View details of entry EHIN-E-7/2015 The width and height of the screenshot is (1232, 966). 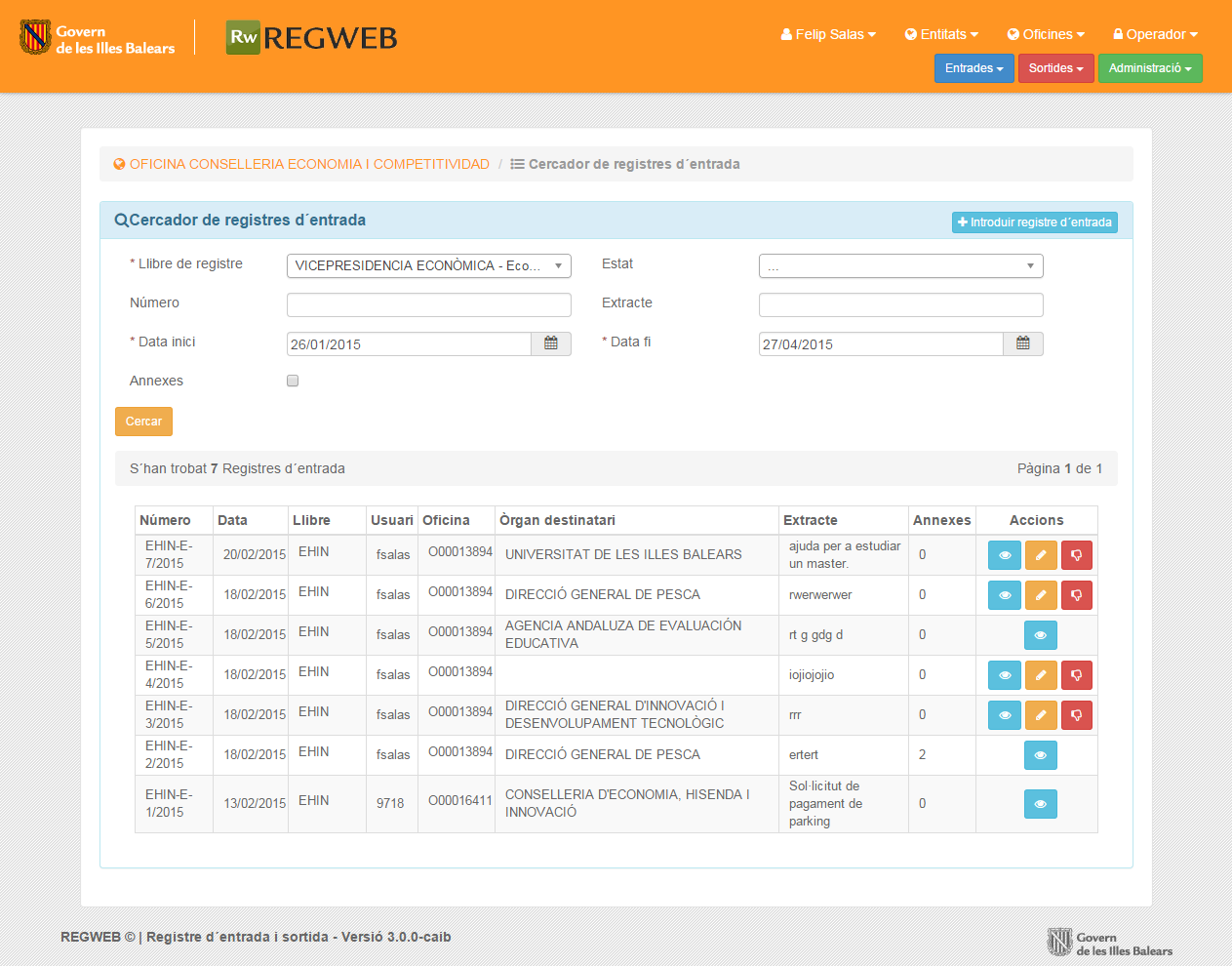(1004, 555)
